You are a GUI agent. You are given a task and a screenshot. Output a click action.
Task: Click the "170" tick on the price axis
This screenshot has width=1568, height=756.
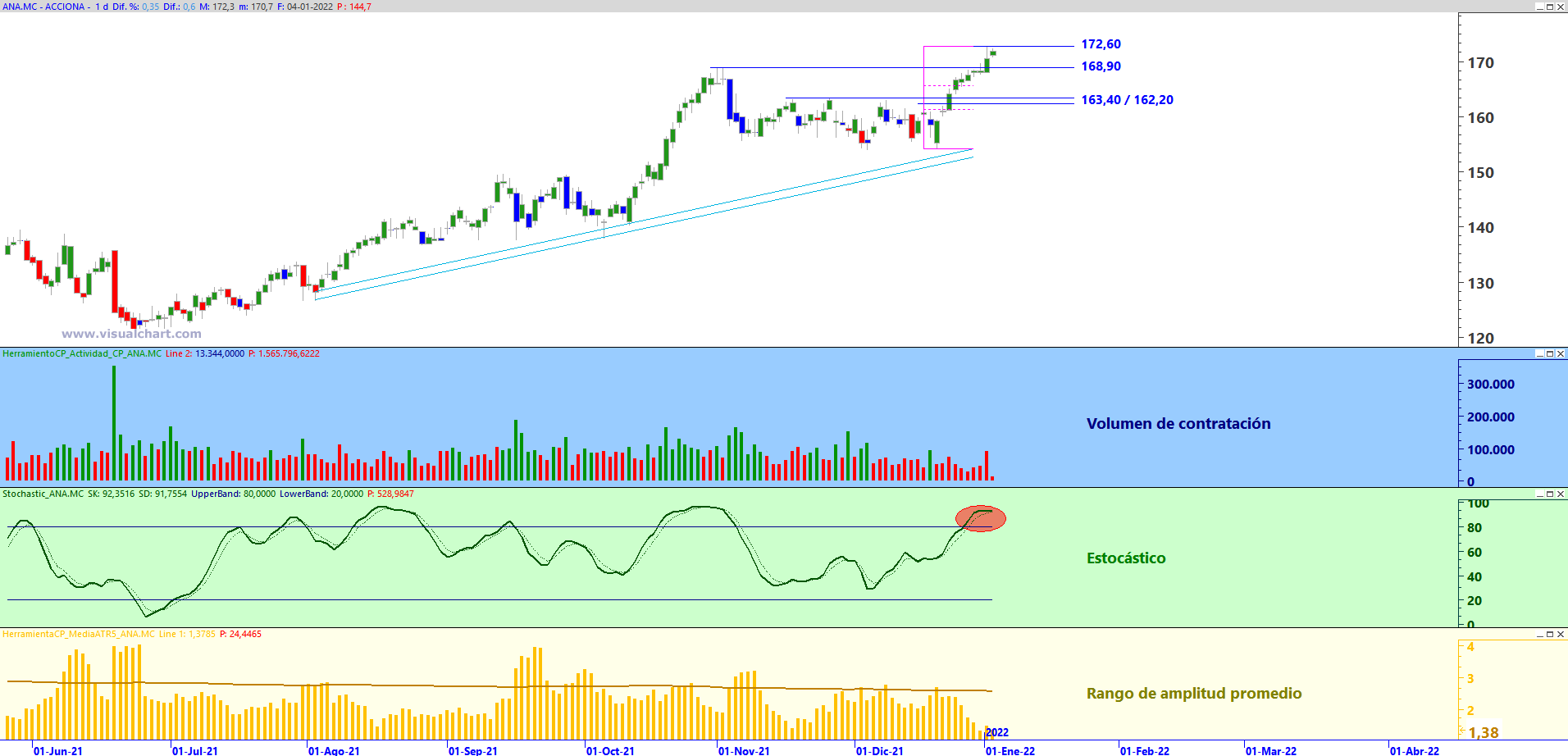(x=1480, y=63)
